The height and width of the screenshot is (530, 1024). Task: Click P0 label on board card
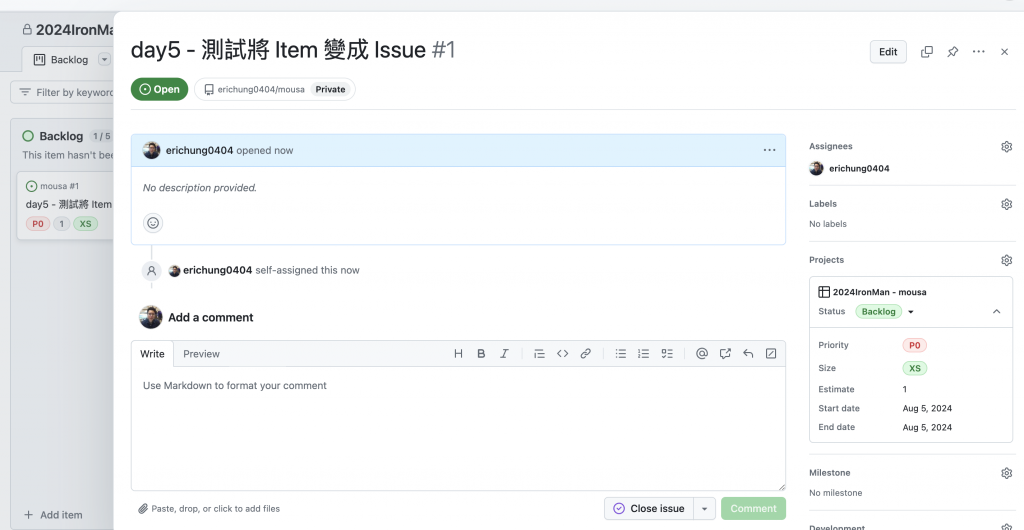[38, 224]
